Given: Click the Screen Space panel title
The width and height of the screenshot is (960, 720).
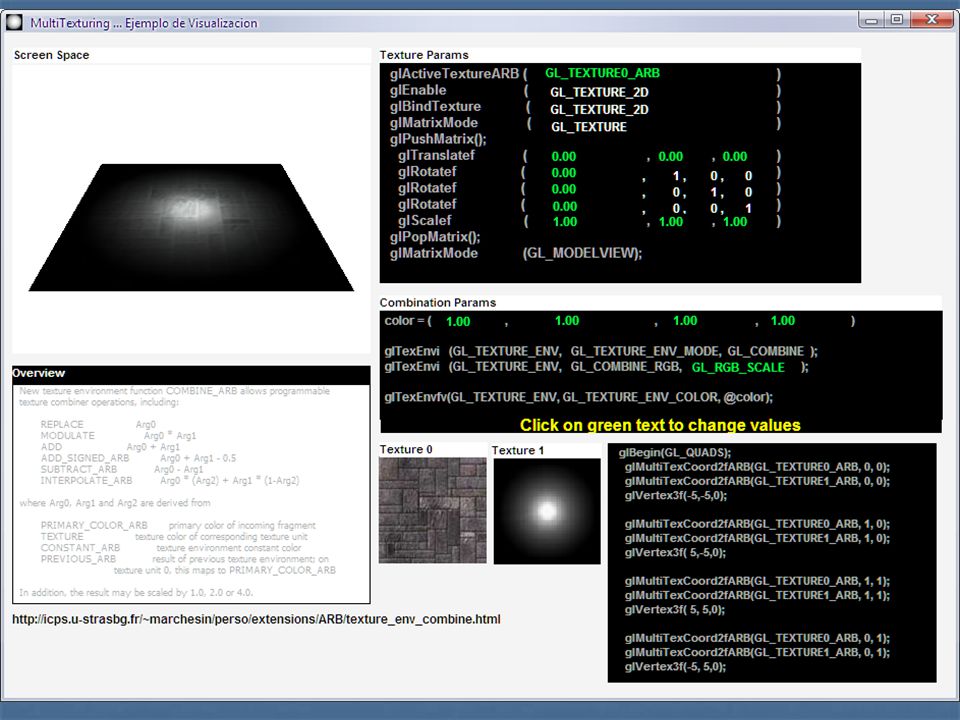Looking at the screenshot, I should pyautogui.click(x=51, y=55).
